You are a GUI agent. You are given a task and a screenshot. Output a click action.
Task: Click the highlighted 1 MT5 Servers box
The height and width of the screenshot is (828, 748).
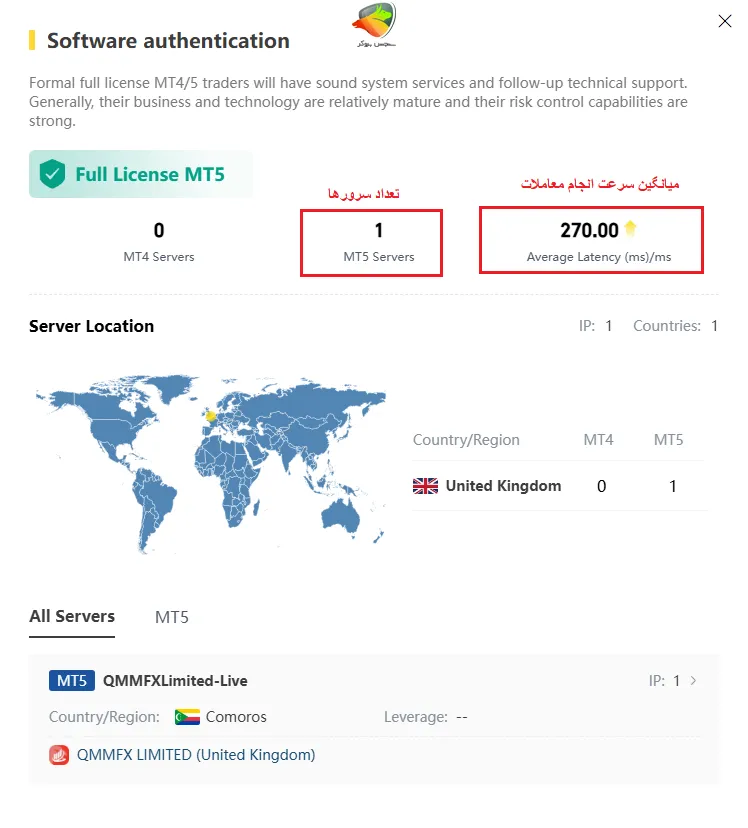coord(371,242)
